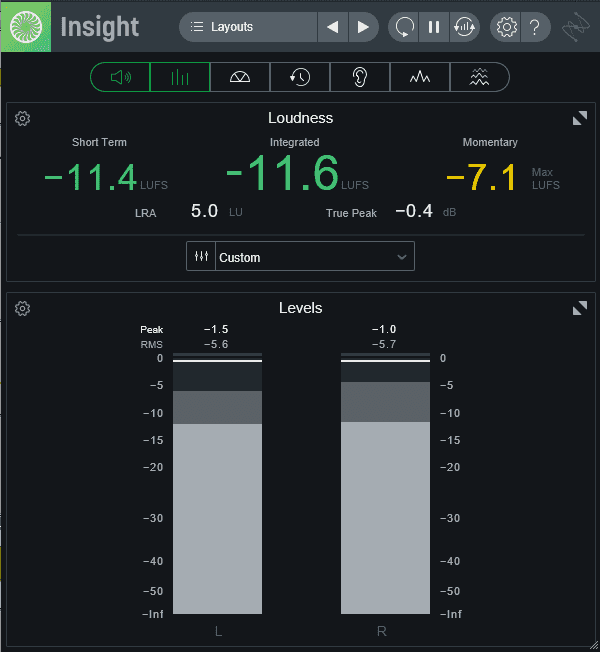Image resolution: width=600 pixels, height=652 pixels.
Task: Expand the Loudness panel
Action: click(x=580, y=118)
